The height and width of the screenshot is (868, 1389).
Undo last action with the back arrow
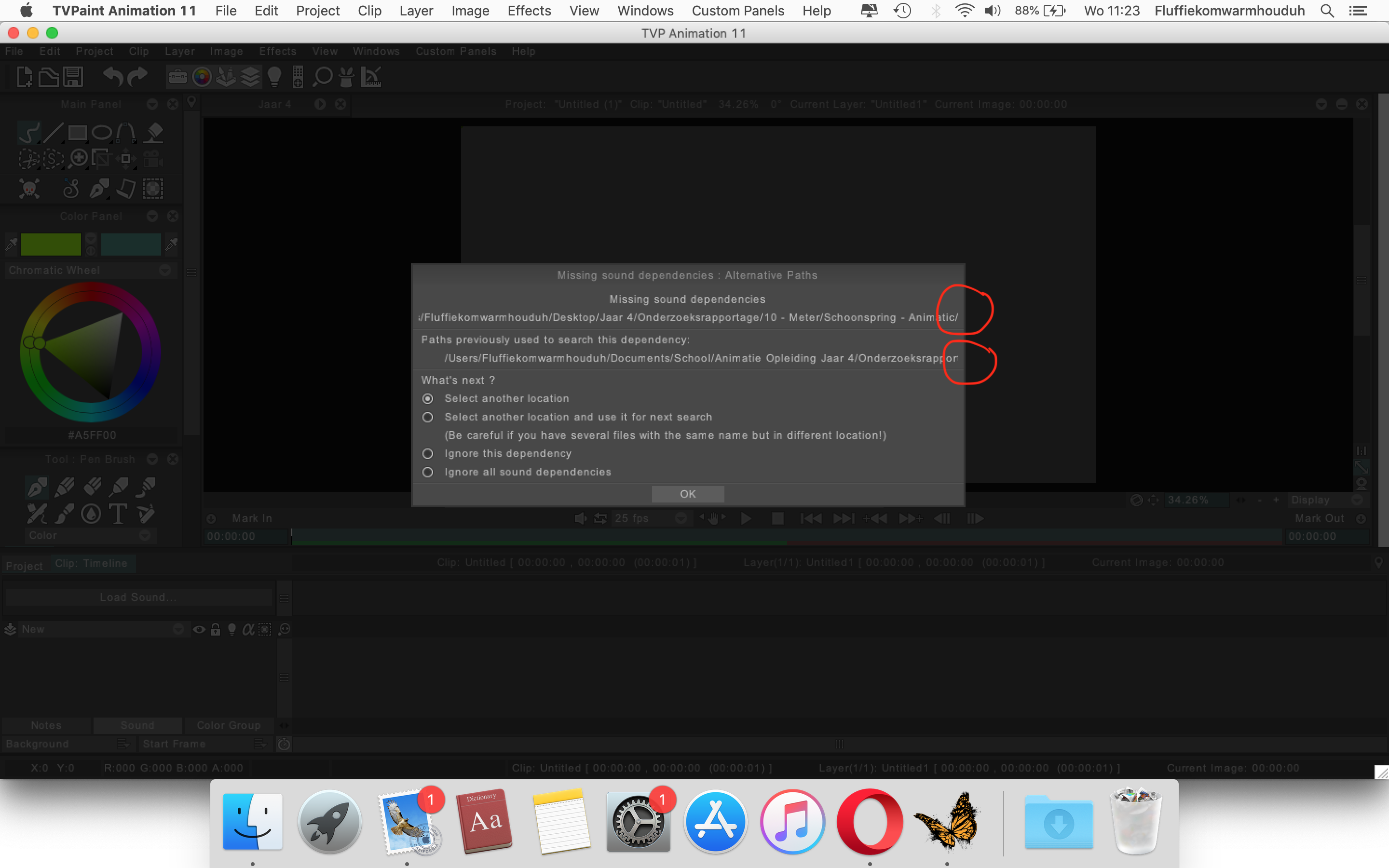point(113,76)
